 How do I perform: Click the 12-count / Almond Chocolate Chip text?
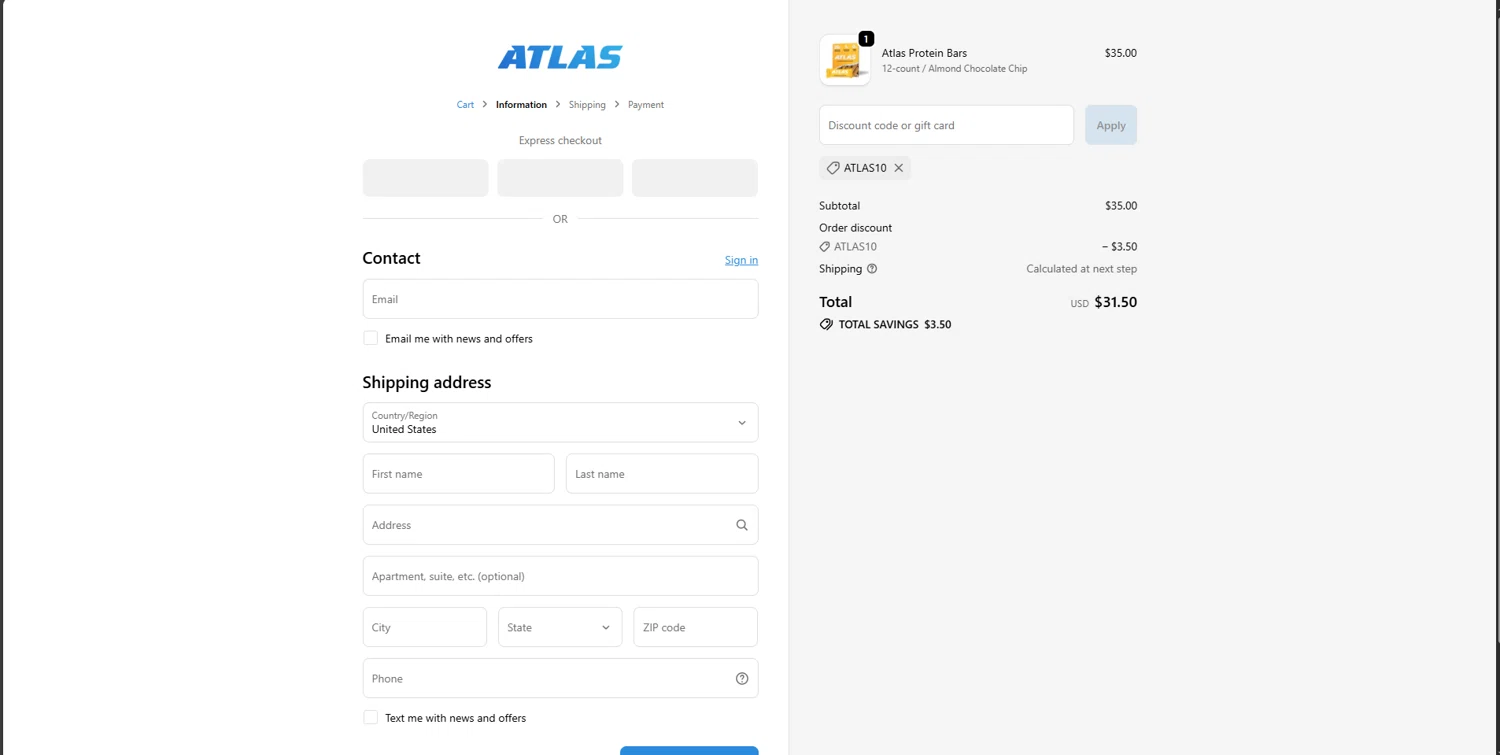click(x=954, y=69)
